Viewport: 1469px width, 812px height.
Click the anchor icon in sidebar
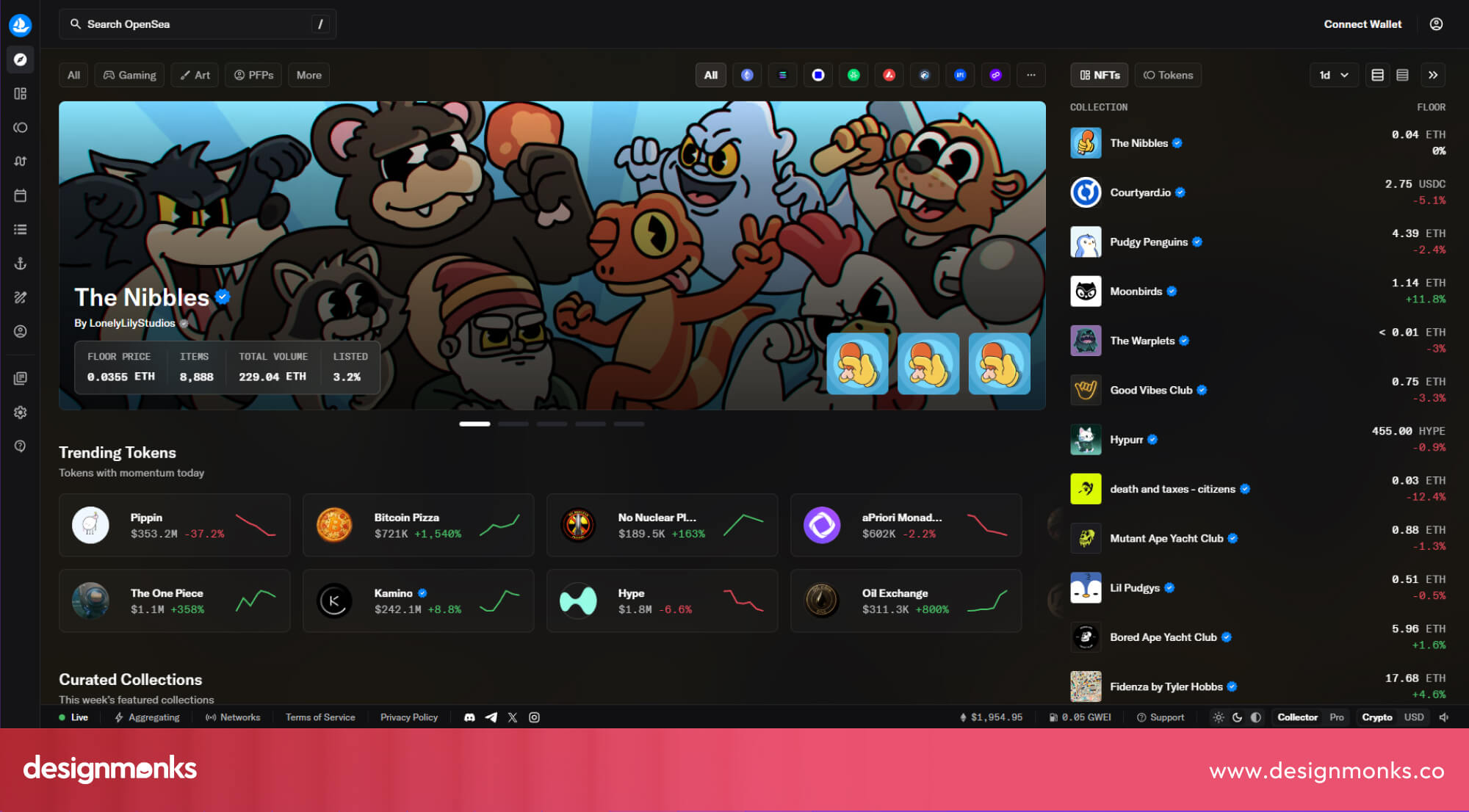(x=20, y=264)
